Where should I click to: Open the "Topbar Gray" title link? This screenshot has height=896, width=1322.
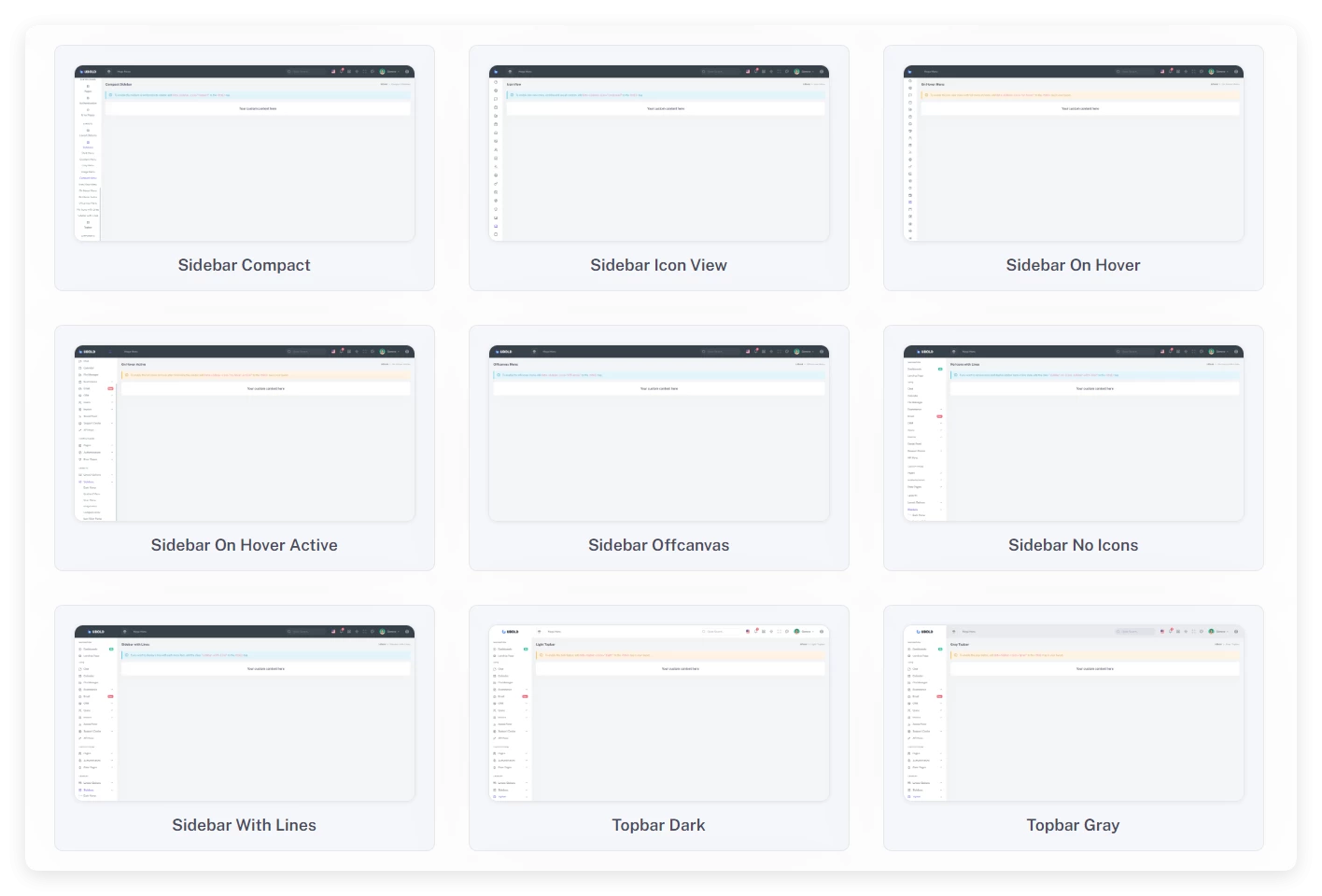tap(1073, 825)
